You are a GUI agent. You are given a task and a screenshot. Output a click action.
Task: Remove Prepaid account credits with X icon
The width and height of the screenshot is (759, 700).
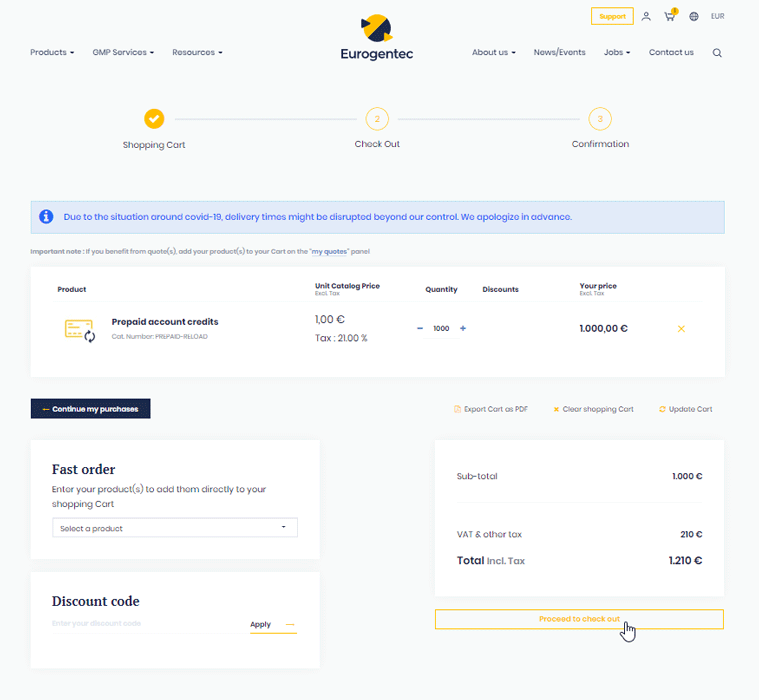(x=681, y=328)
